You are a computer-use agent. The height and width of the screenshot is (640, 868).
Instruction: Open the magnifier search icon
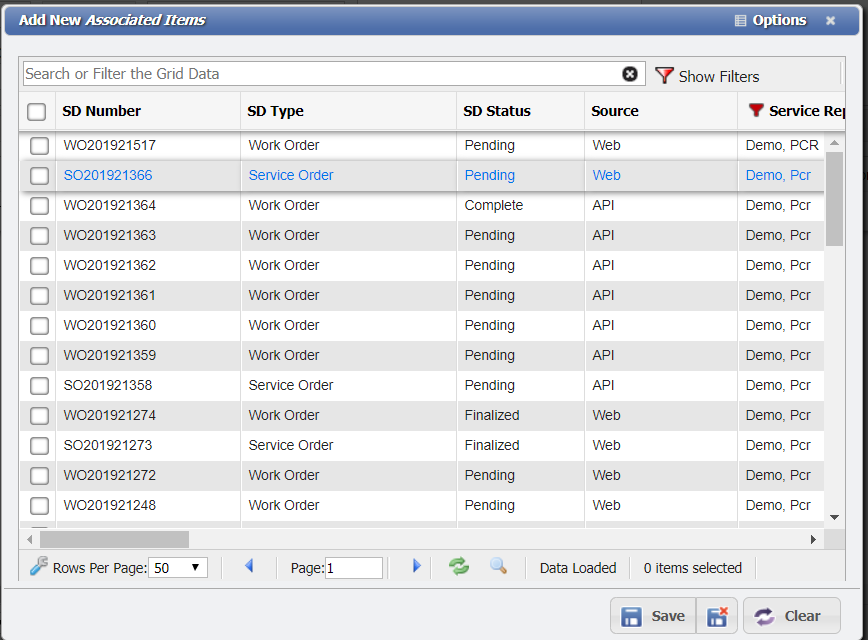point(497,566)
